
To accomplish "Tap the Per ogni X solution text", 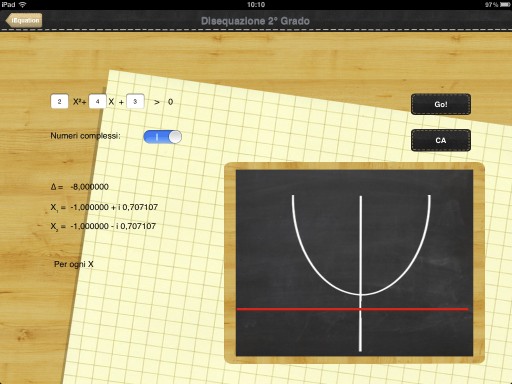I will click(x=74, y=264).
